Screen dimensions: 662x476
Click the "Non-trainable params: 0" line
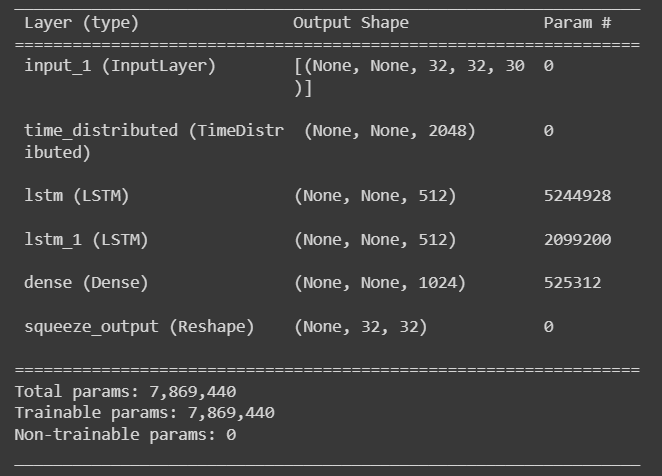(125, 434)
